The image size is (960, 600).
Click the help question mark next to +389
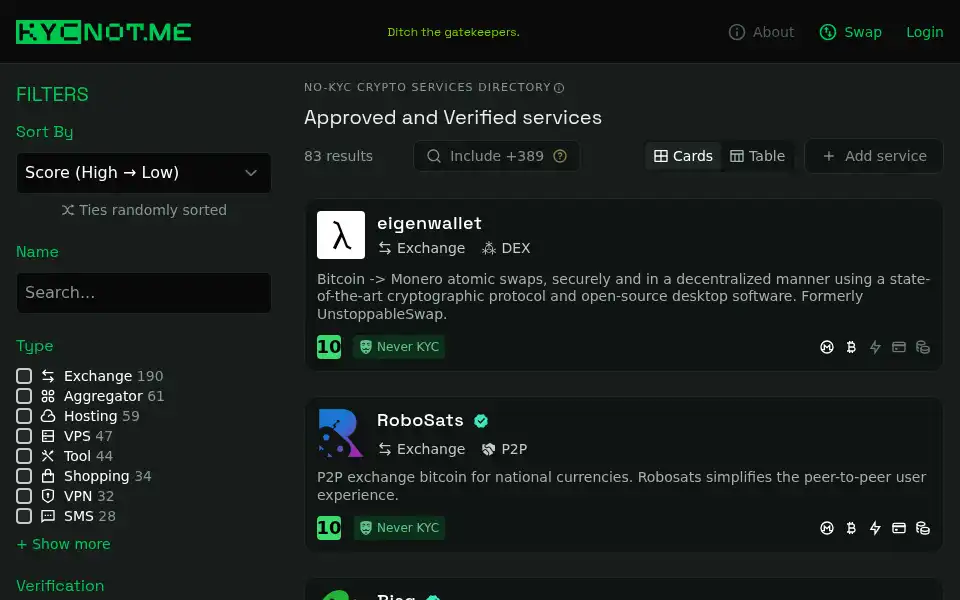point(560,156)
